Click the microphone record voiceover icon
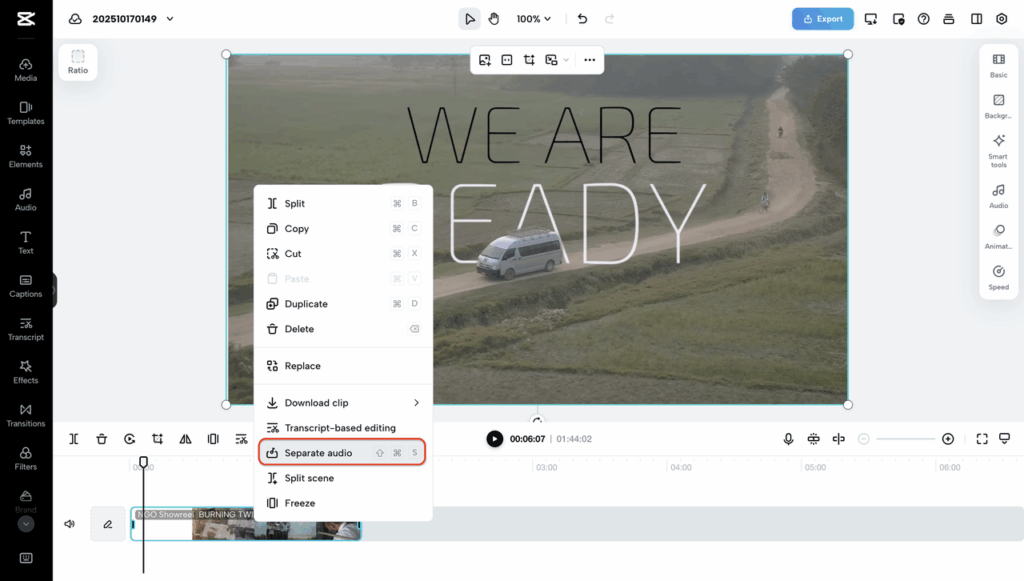Viewport: 1024px width, 581px height. pos(788,439)
